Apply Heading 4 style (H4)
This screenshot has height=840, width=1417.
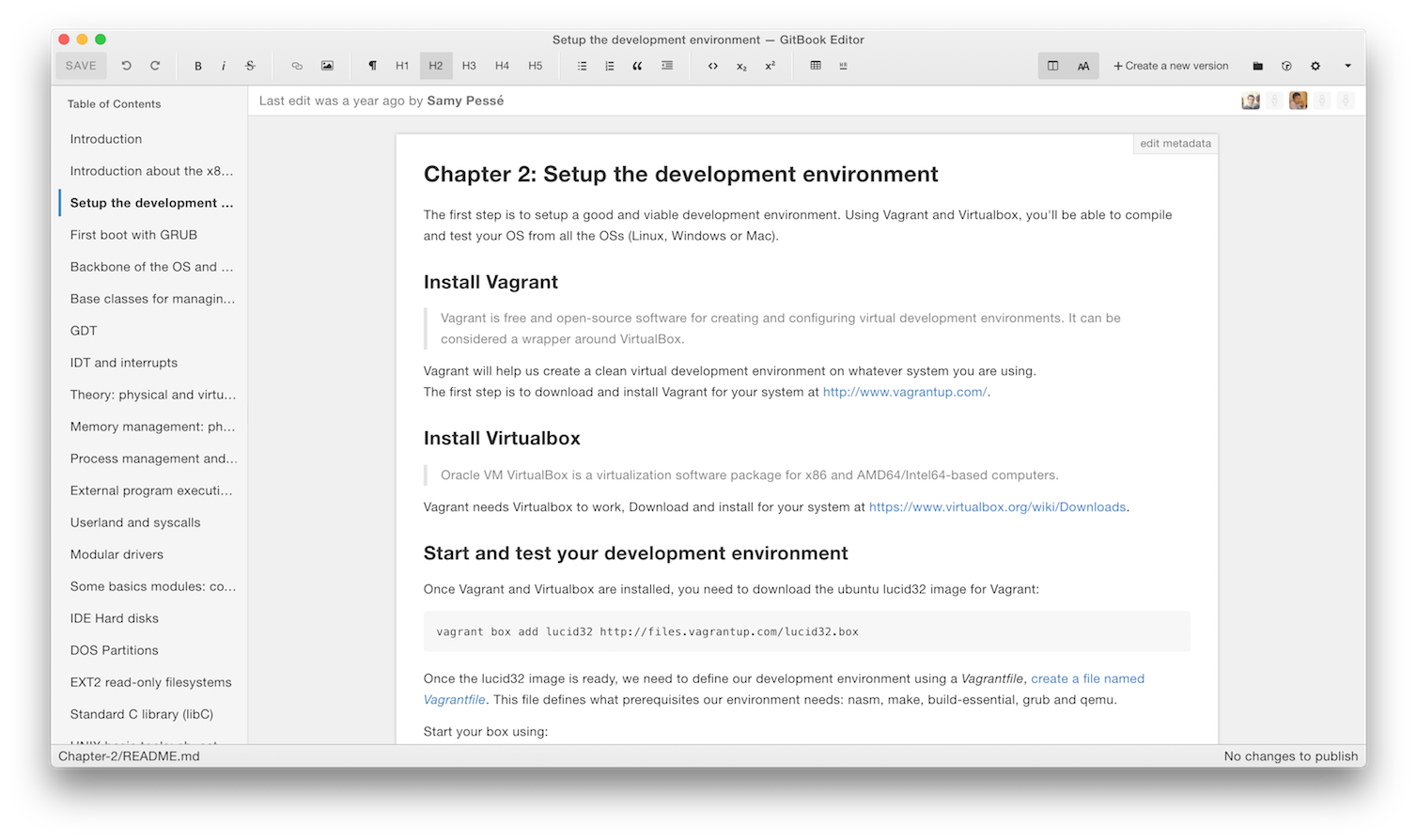coord(502,66)
